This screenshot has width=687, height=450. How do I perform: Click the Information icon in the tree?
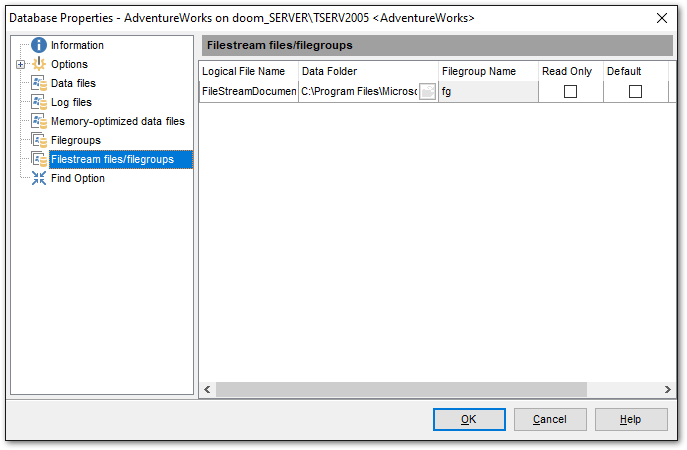tap(39, 45)
